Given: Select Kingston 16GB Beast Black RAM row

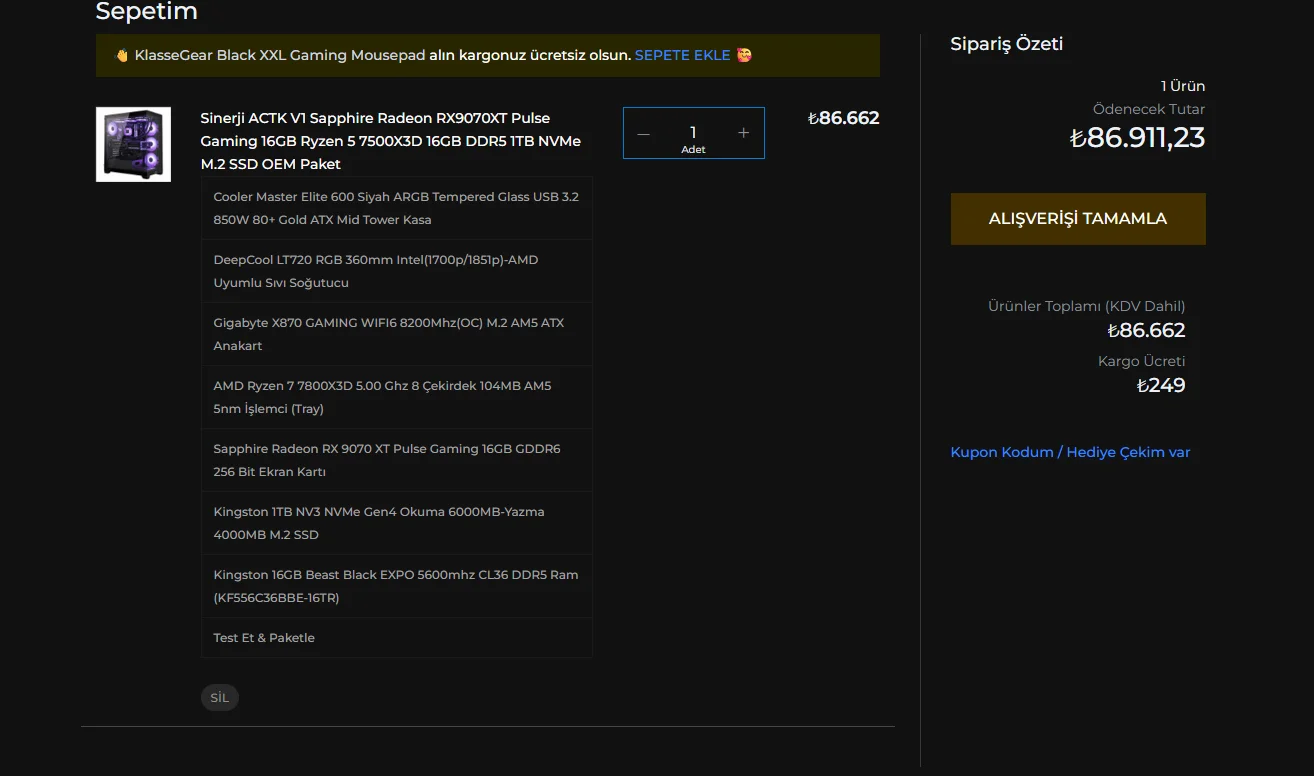Looking at the screenshot, I should coord(397,586).
